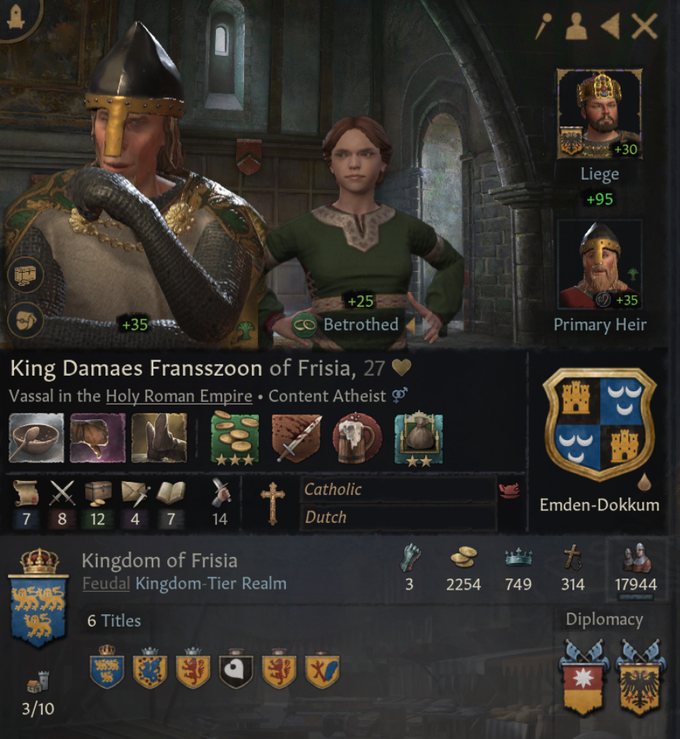Image resolution: width=680 pixels, height=739 pixels.
Task: Expand the Betrothed arrow next to spouse
Action: pyautogui.click(x=410, y=325)
